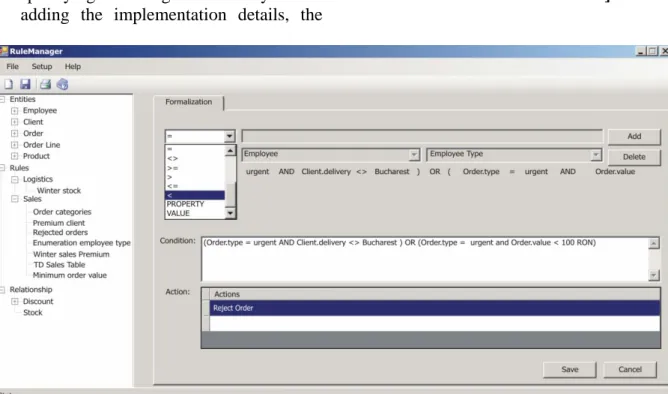Image resolution: width=668 pixels, height=394 pixels.
Task: Open the Help menu
Action: tap(73, 66)
